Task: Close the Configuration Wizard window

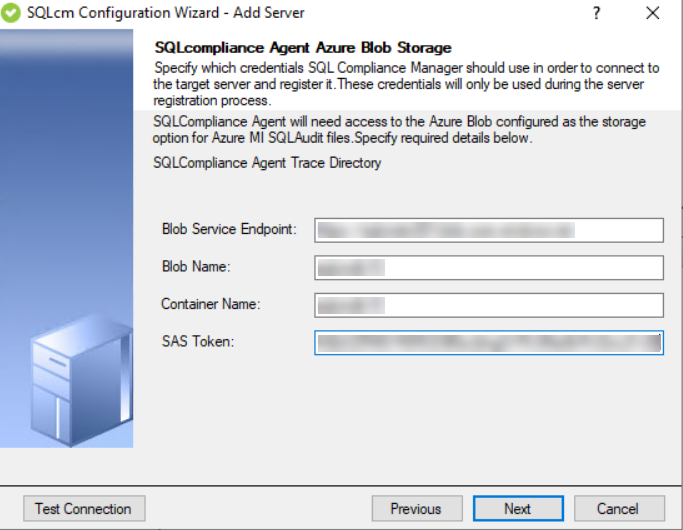Action: 653,13
